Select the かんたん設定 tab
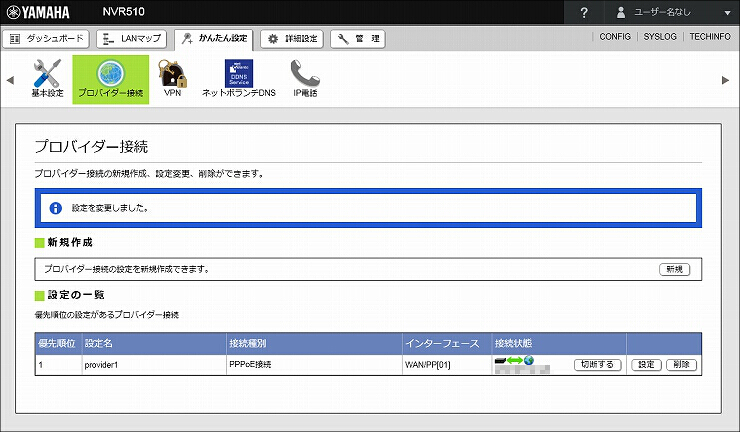 (x=214, y=39)
